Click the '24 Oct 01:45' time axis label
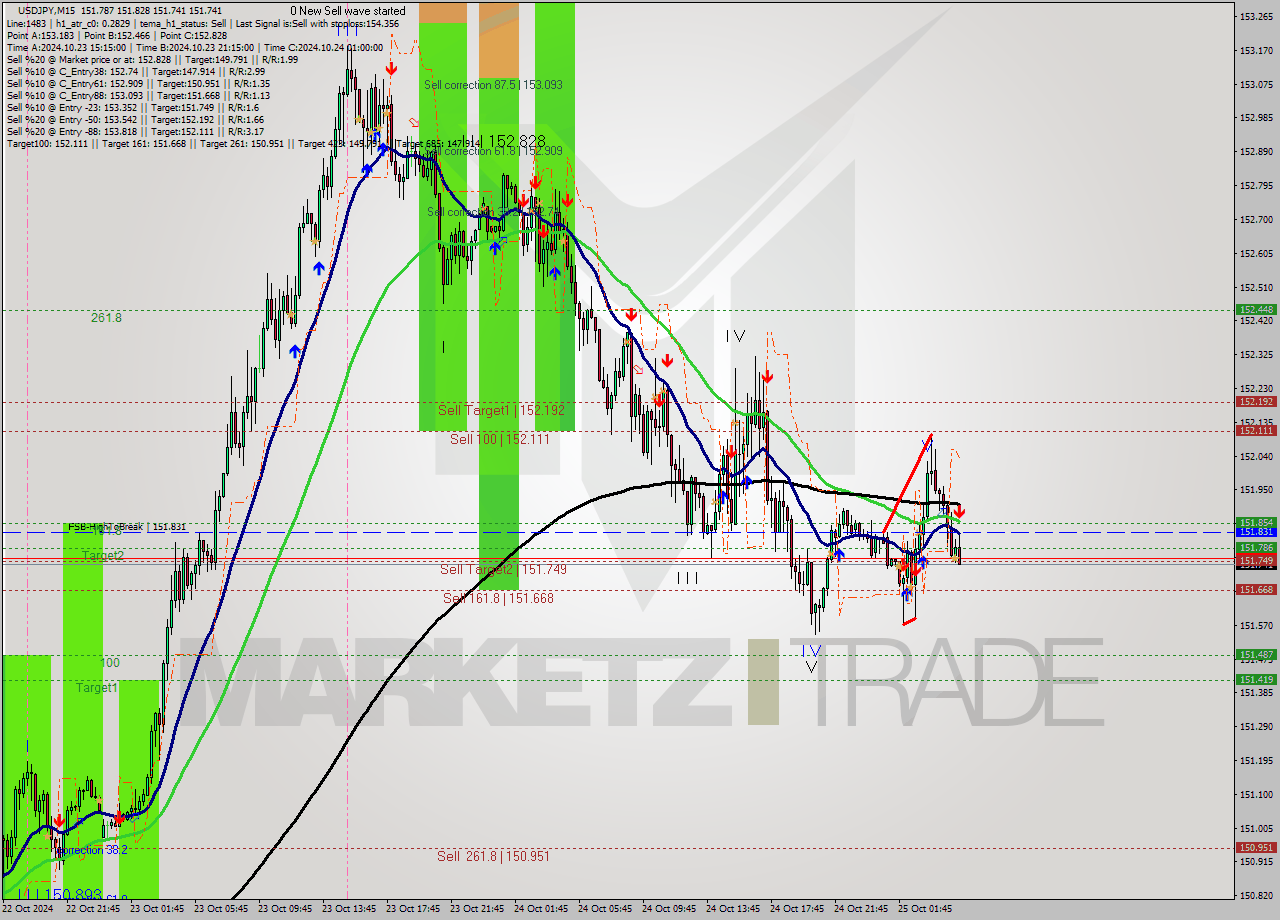1280x920 pixels. pyautogui.click(x=541, y=909)
